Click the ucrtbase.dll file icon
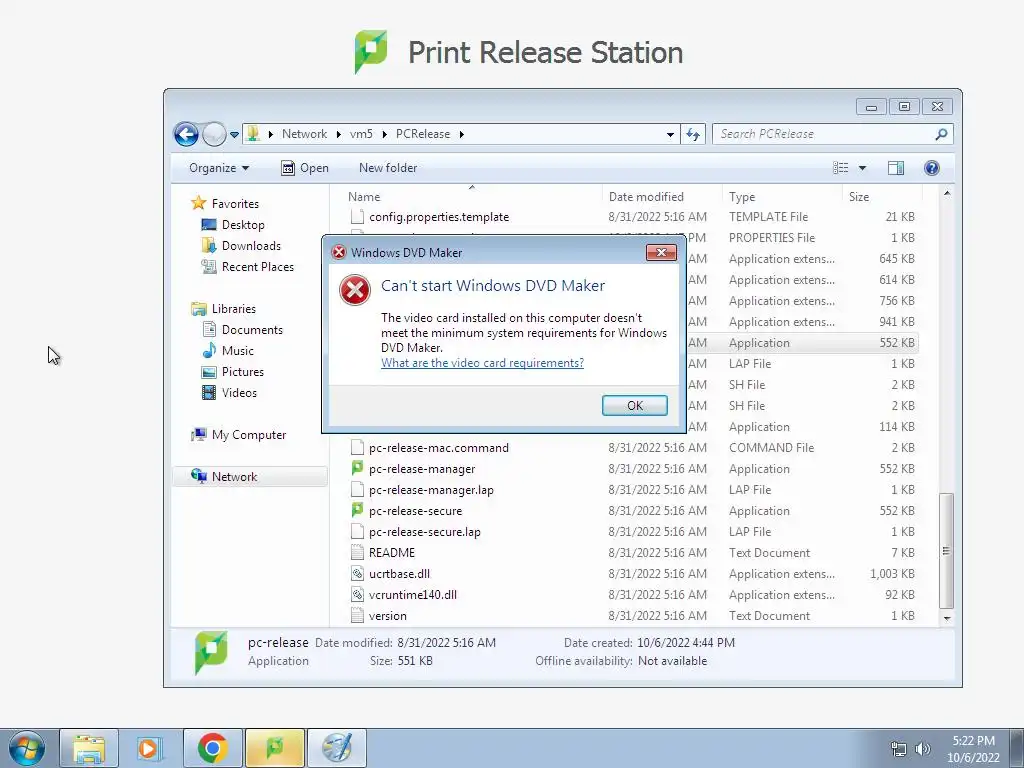Image resolution: width=1024 pixels, height=768 pixels. pos(357,573)
